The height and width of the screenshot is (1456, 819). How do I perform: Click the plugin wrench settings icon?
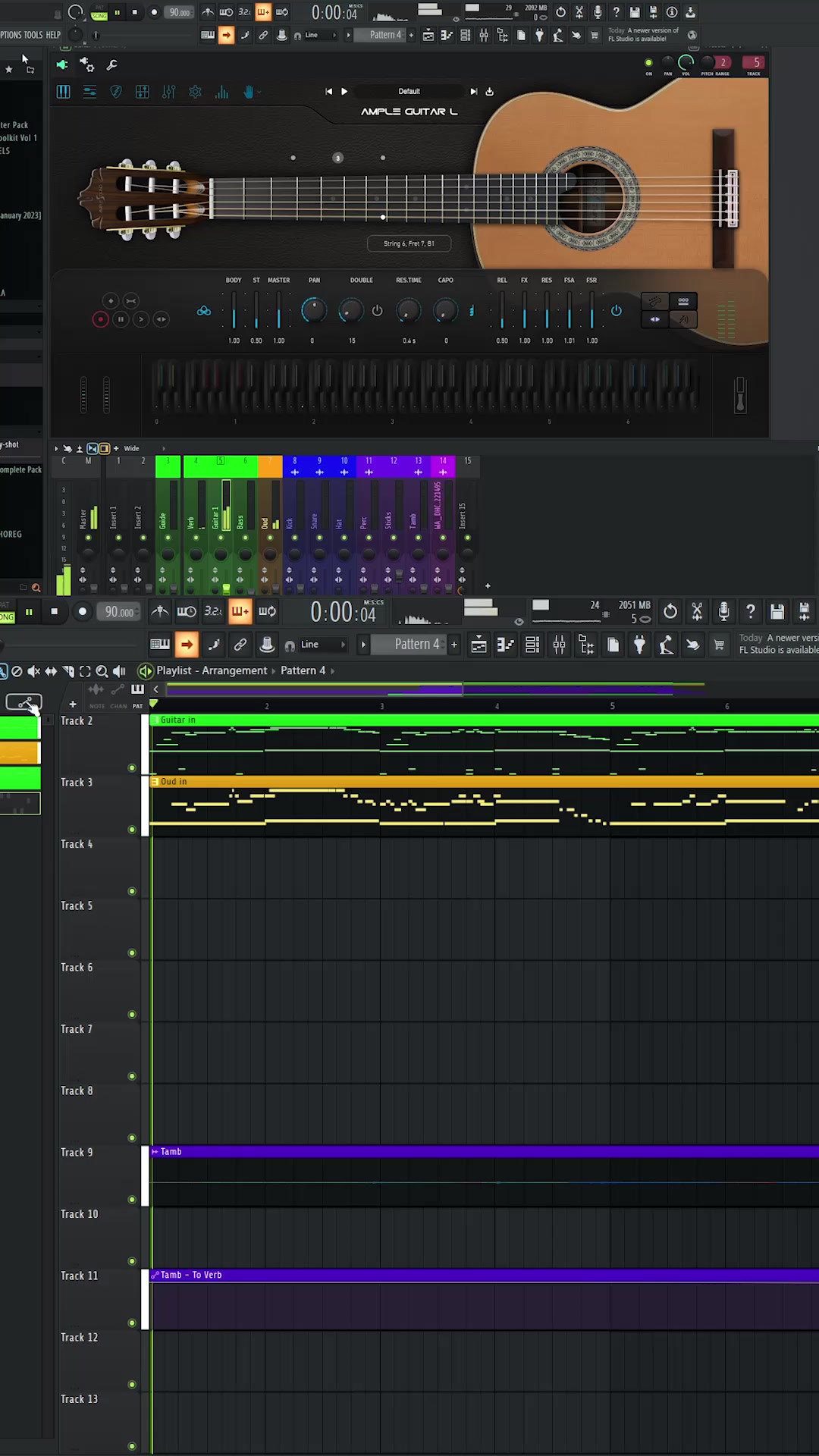coord(111,65)
